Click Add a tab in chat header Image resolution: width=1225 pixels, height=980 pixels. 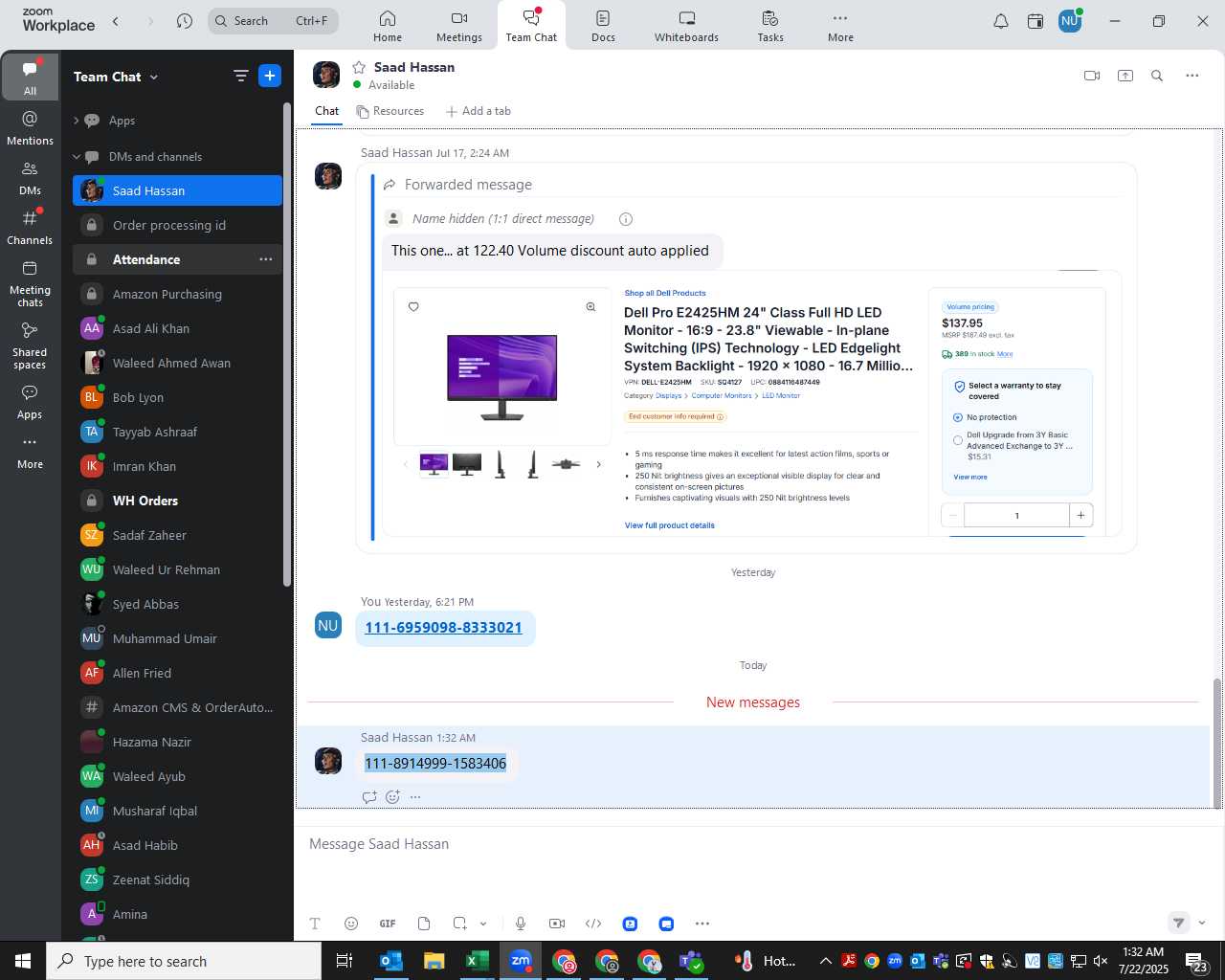478,111
